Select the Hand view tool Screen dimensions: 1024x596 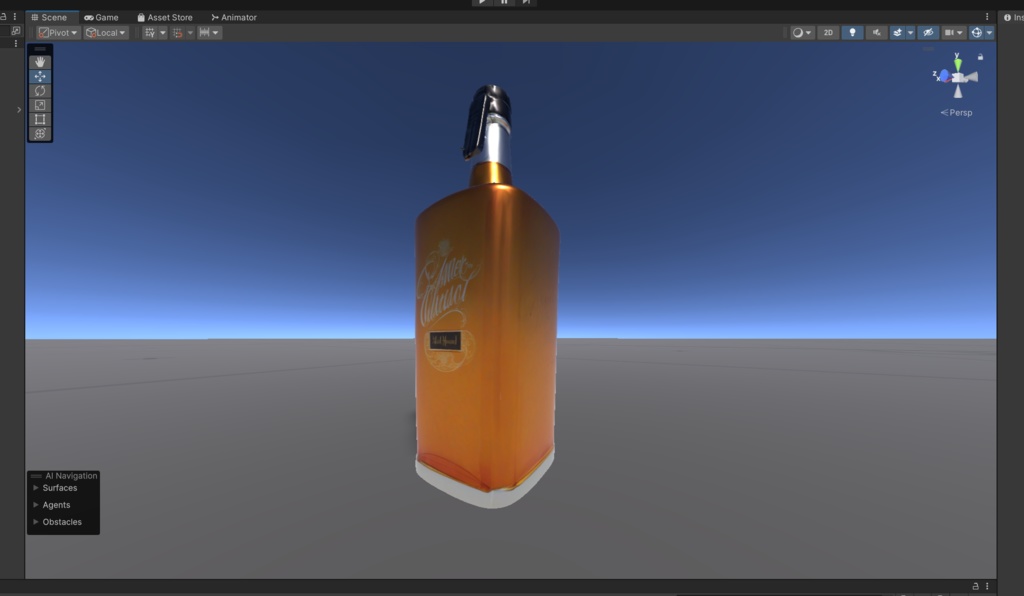[40, 60]
